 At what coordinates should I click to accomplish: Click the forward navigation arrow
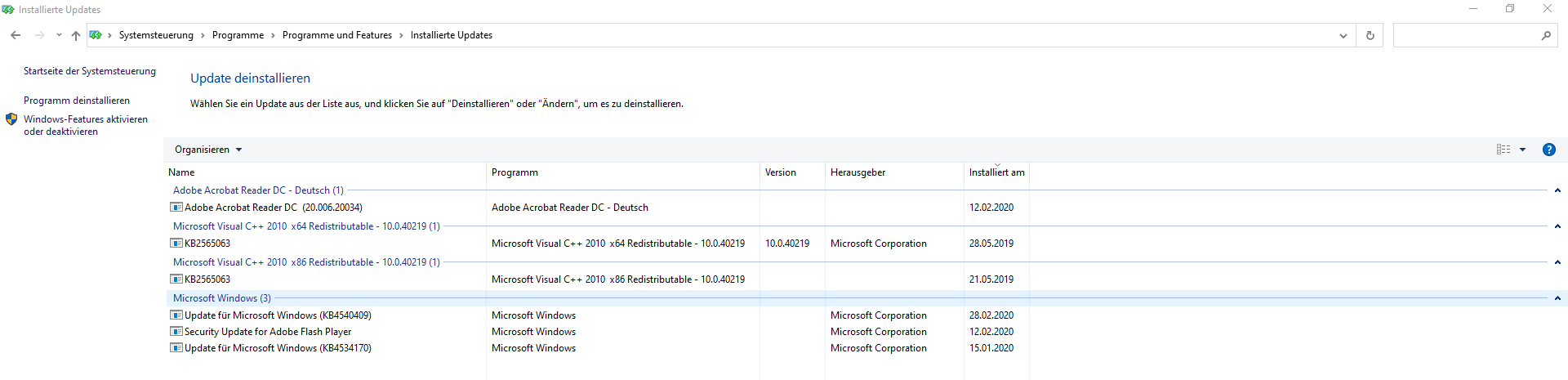[39, 35]
